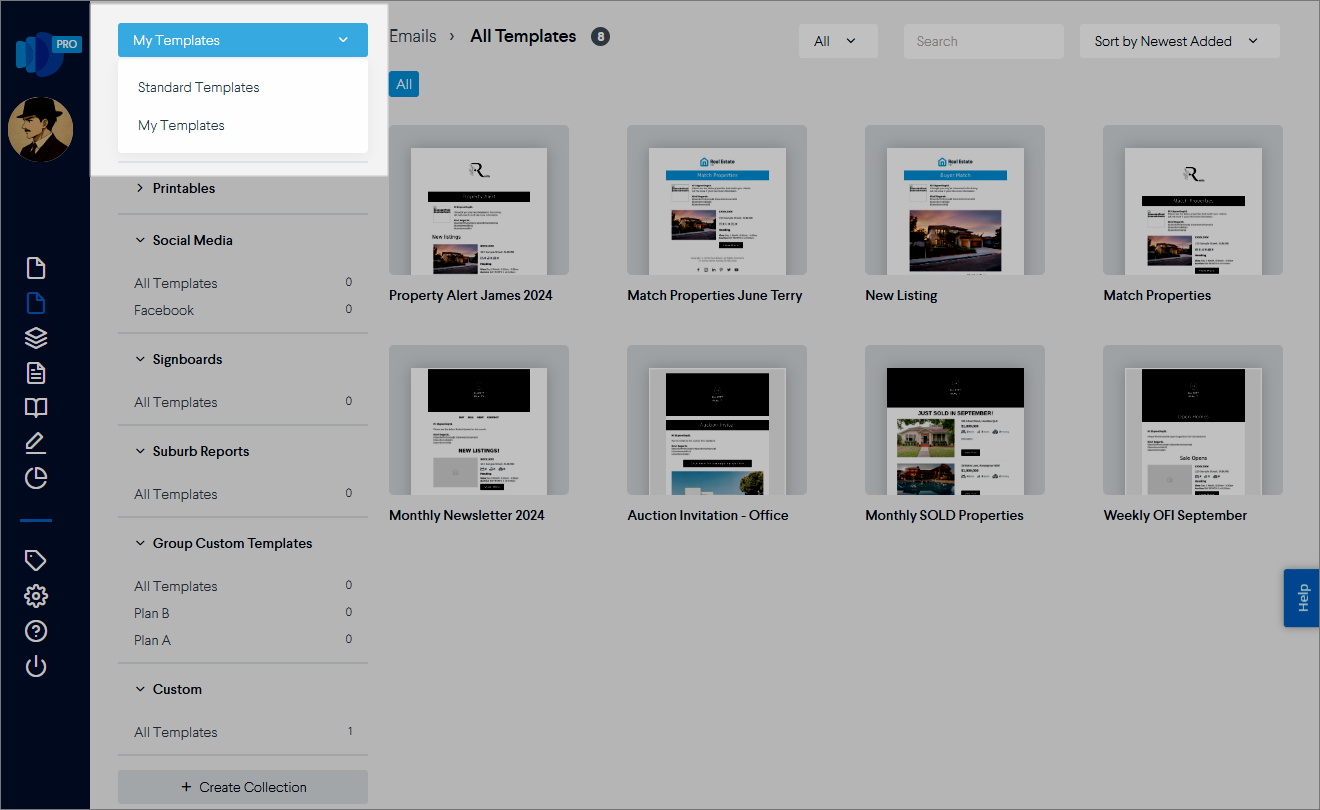This screenshot has height=810, width=1320.
Task: Open the user profile avatar
Action: coord(41,129)
